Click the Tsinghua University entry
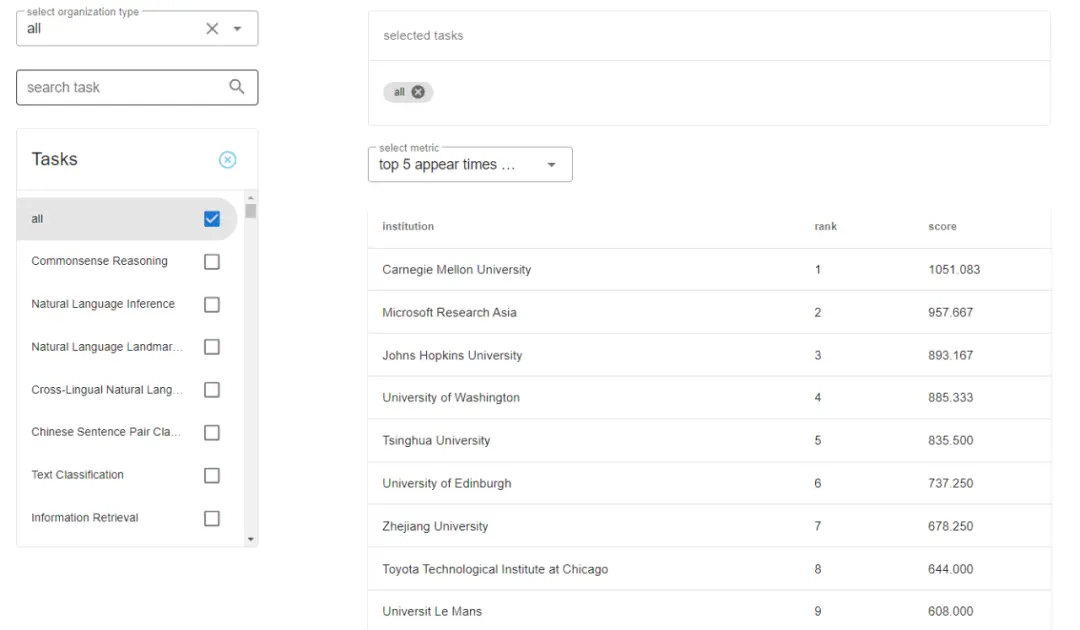1080x630 pixels. (x=436, y=441)
